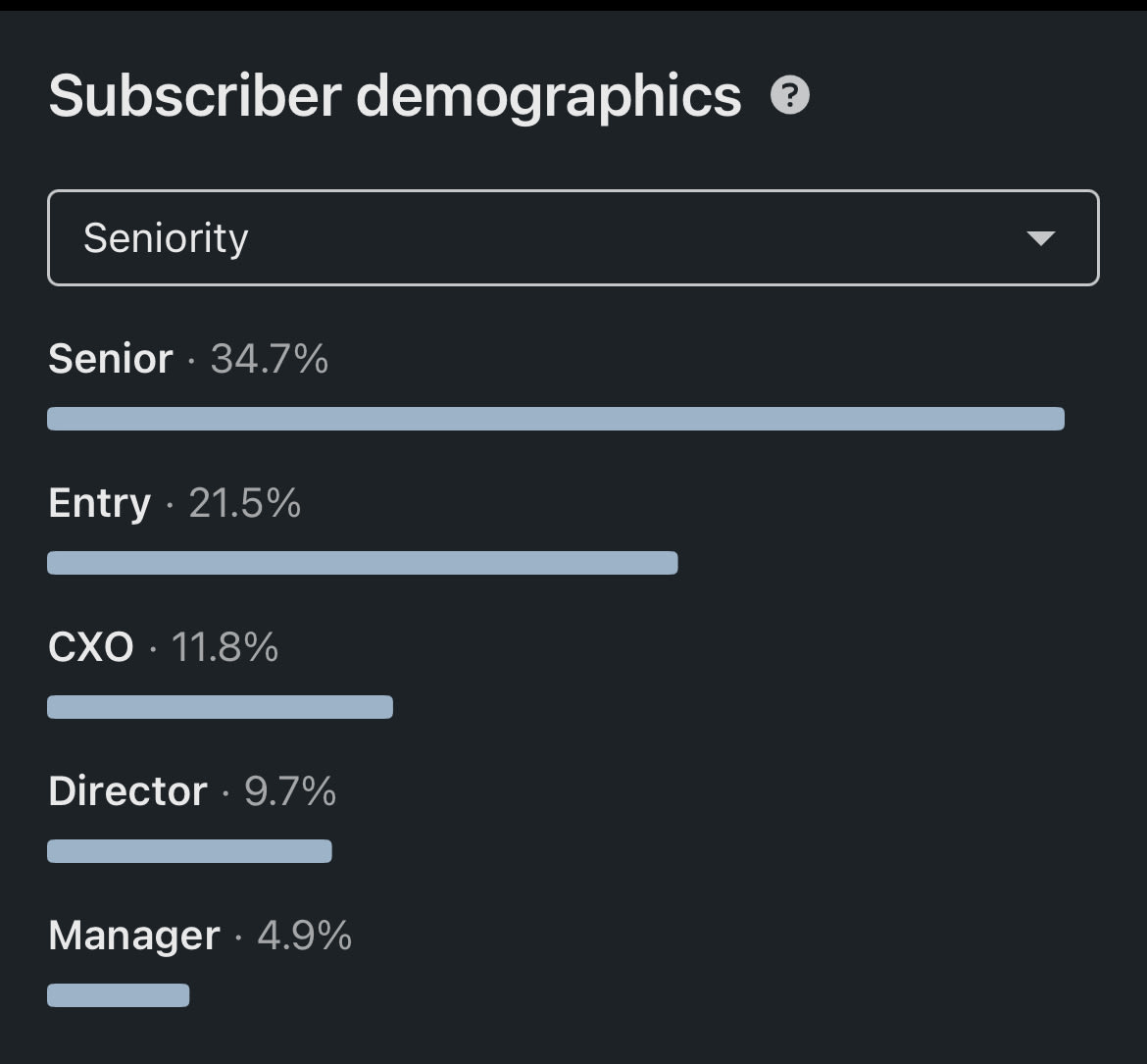Click the 11.8% value next to CXO
The height and width of the screenshot is (1064, 1147).
pos(224,647)
